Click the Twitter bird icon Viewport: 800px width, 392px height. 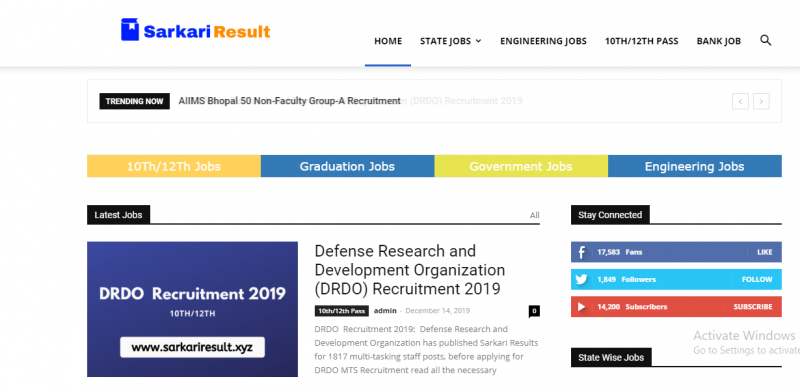click(581, 280)
